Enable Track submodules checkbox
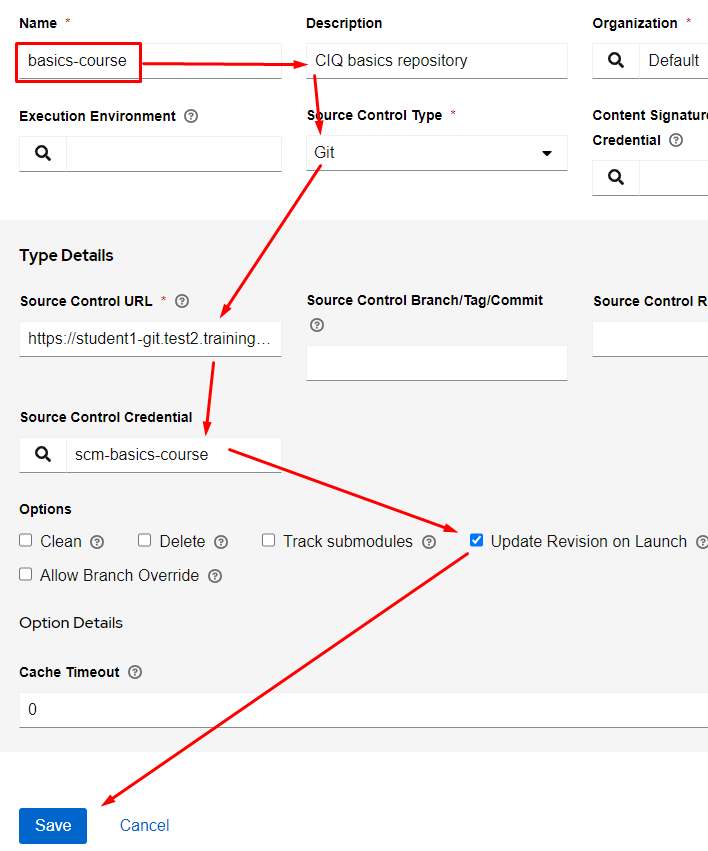The height and width of the screenshot is (851, 708). (269, 540)
